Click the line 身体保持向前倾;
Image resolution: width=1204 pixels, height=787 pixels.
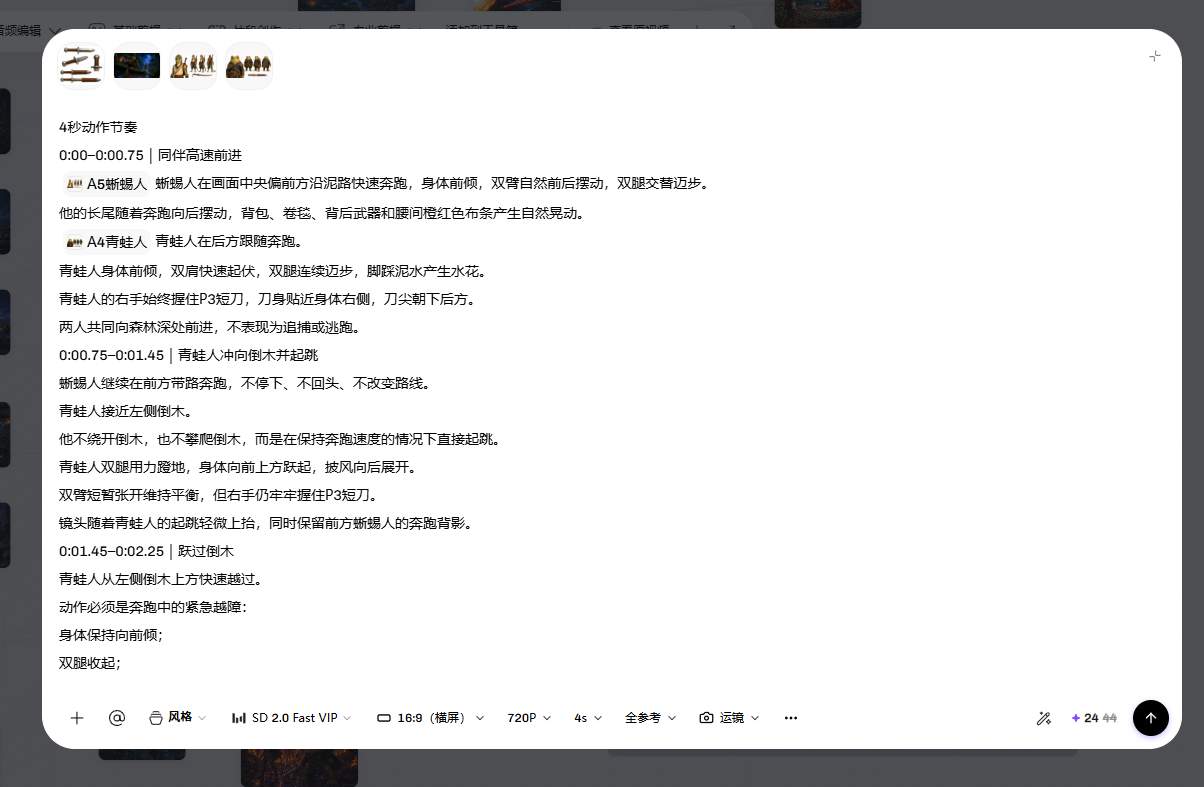pos(110,635)
